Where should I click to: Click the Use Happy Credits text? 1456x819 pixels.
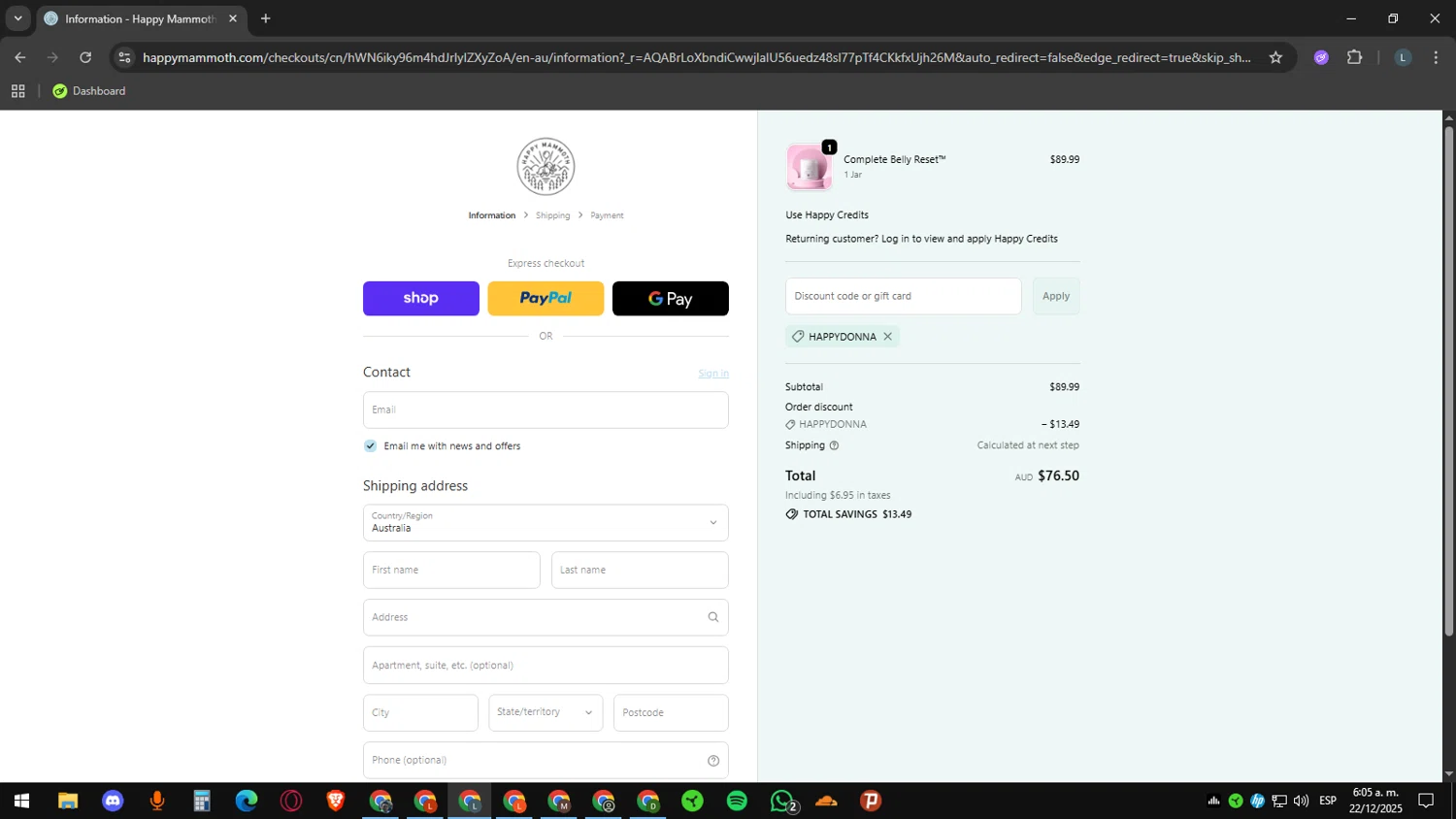pos(827,215)
